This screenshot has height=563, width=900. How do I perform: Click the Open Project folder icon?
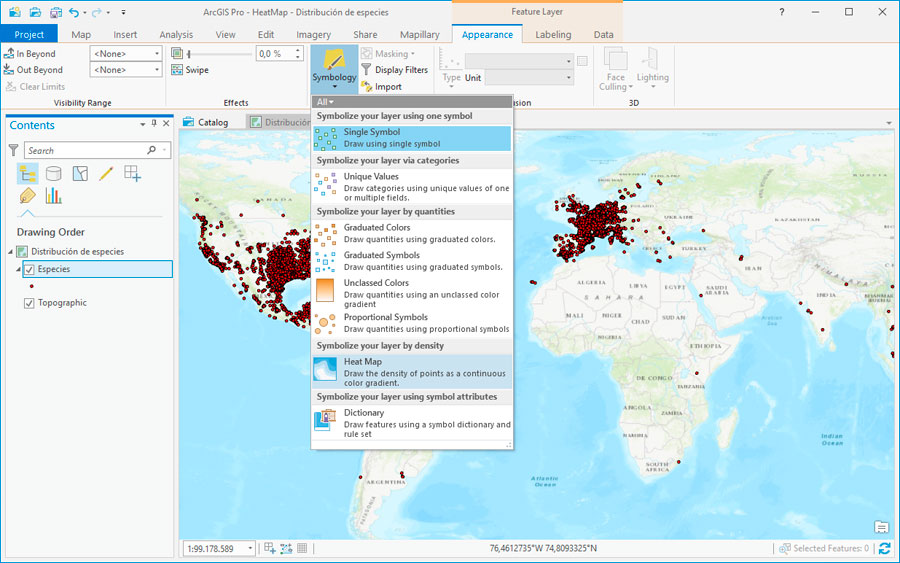tap(35, 11)
